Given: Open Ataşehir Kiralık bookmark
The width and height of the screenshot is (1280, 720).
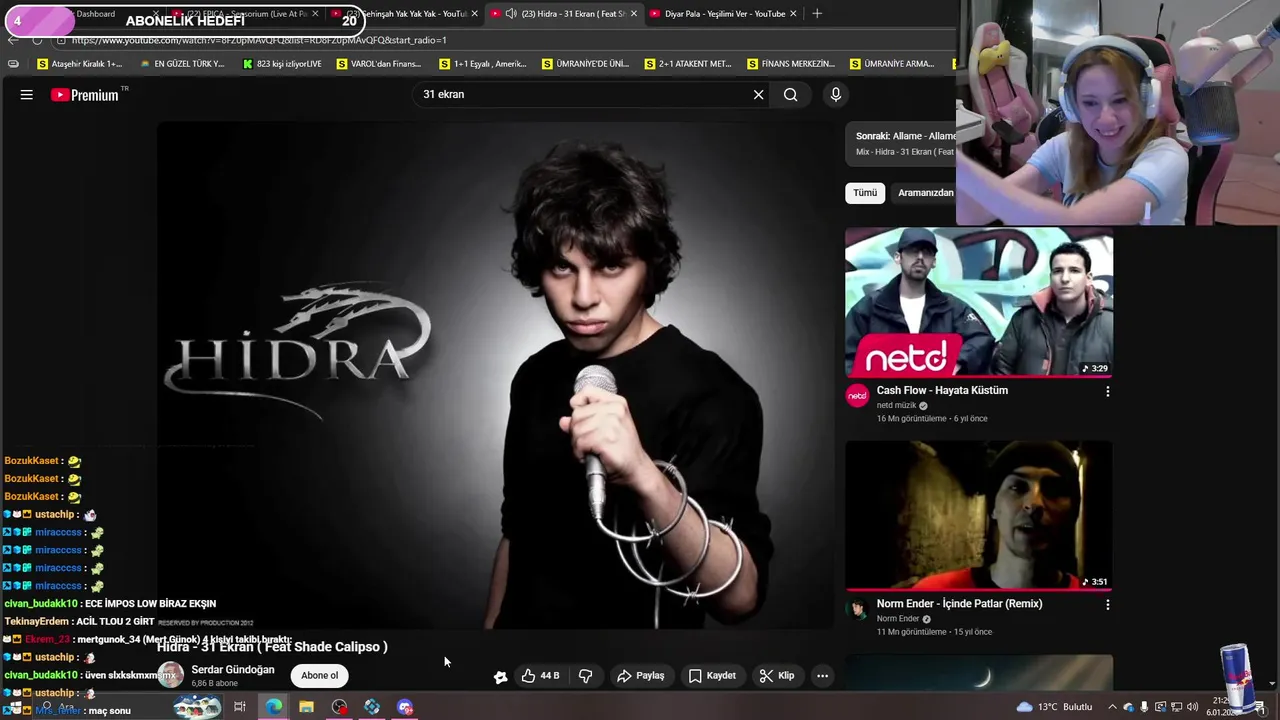Looking at the screenshot, I should 79,64.
